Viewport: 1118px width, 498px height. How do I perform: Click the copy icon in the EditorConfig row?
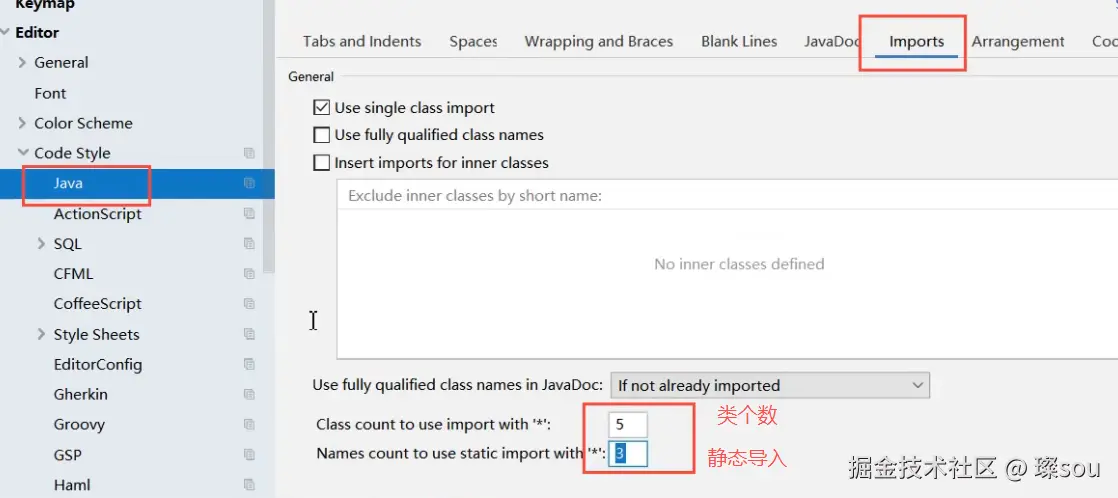point(249,364)
